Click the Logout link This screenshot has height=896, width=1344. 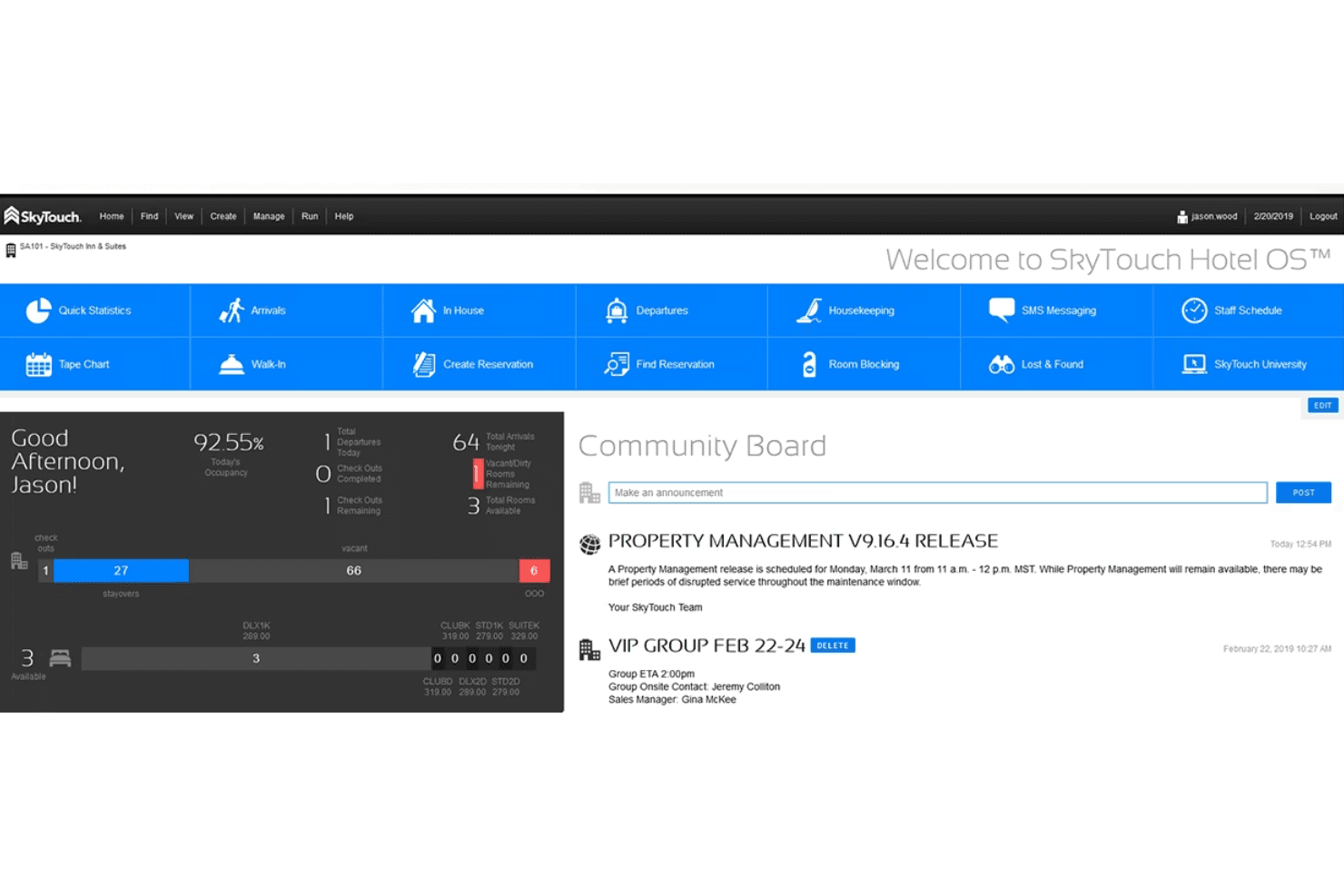(x=1323, y=216)
